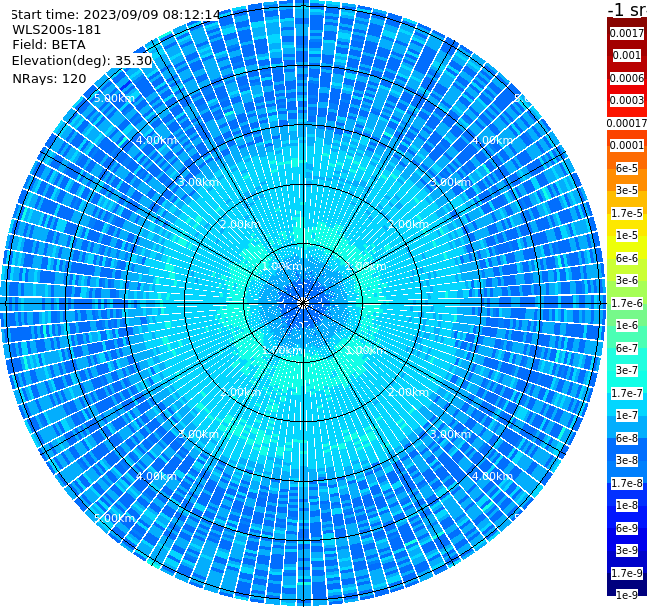This screenshot has height=607, width=647.
Task: Click the 0.00017 colorbar label
Action: (x=627, y=123)
